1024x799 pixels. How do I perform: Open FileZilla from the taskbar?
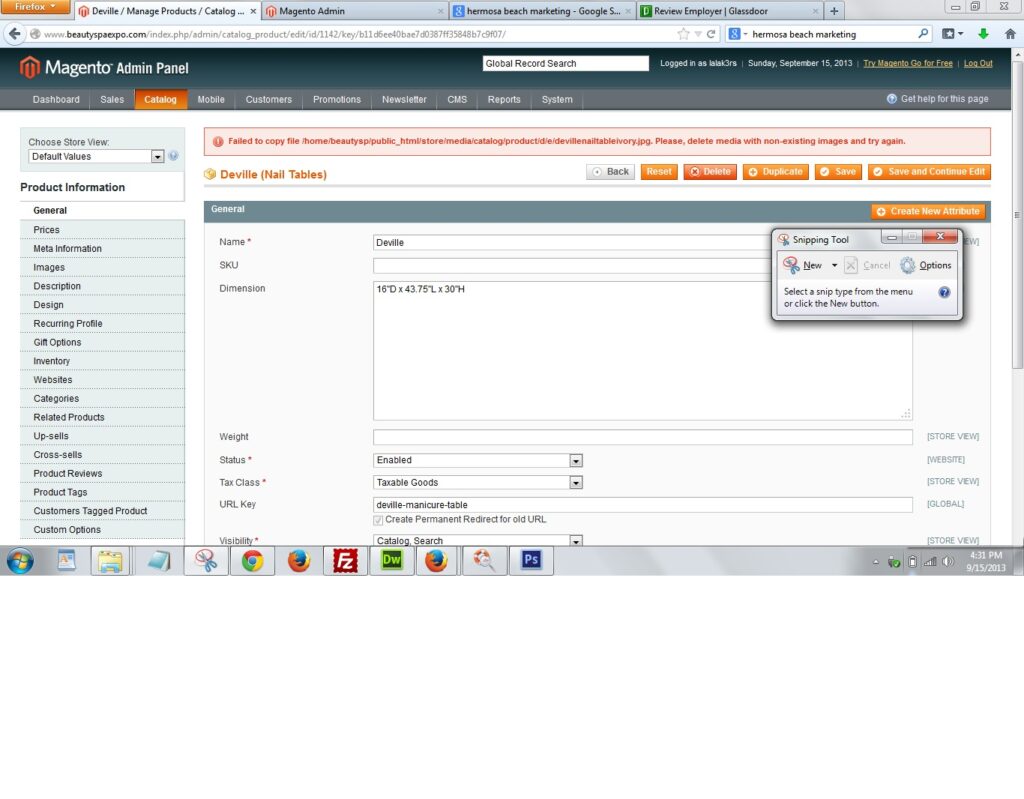(x=345, y=561)
